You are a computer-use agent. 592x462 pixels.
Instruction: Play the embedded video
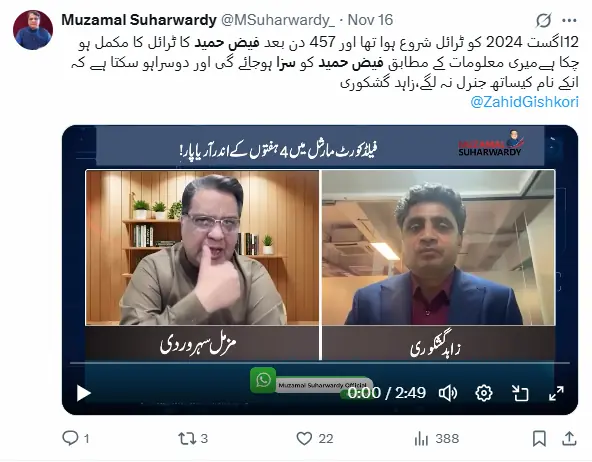pos(83,393)
